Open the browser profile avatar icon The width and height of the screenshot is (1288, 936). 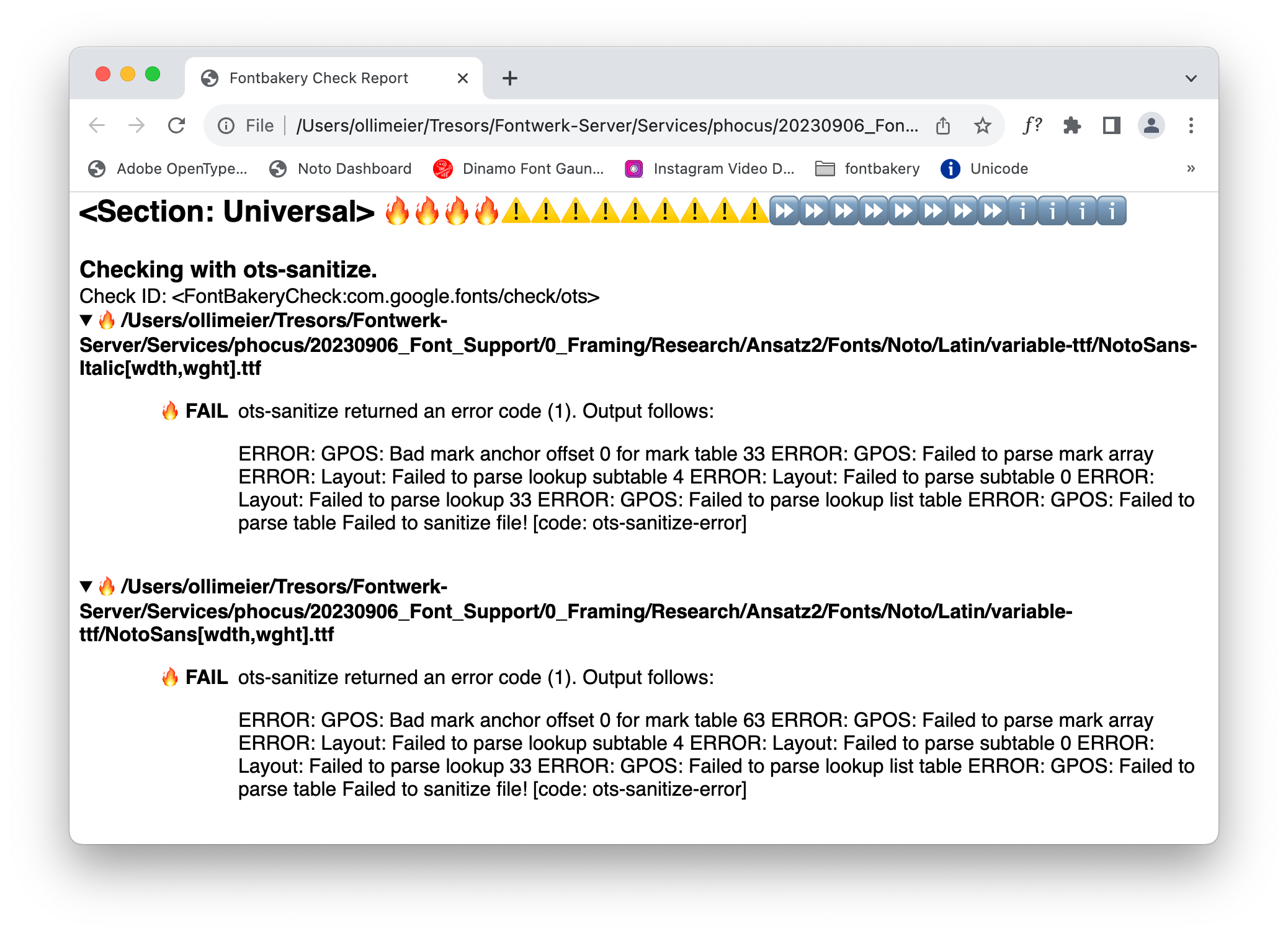click(x=1152, y=125)
